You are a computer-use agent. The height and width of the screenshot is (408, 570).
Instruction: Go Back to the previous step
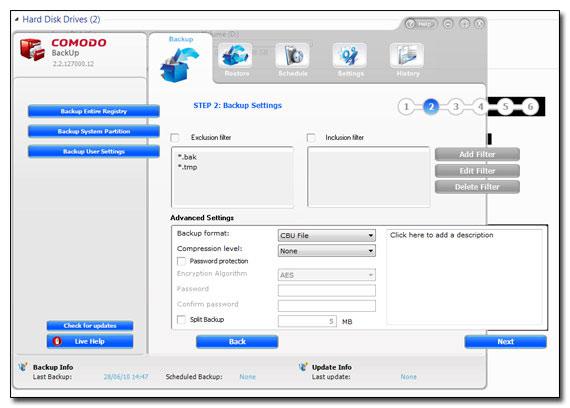[x=237, y=341]
